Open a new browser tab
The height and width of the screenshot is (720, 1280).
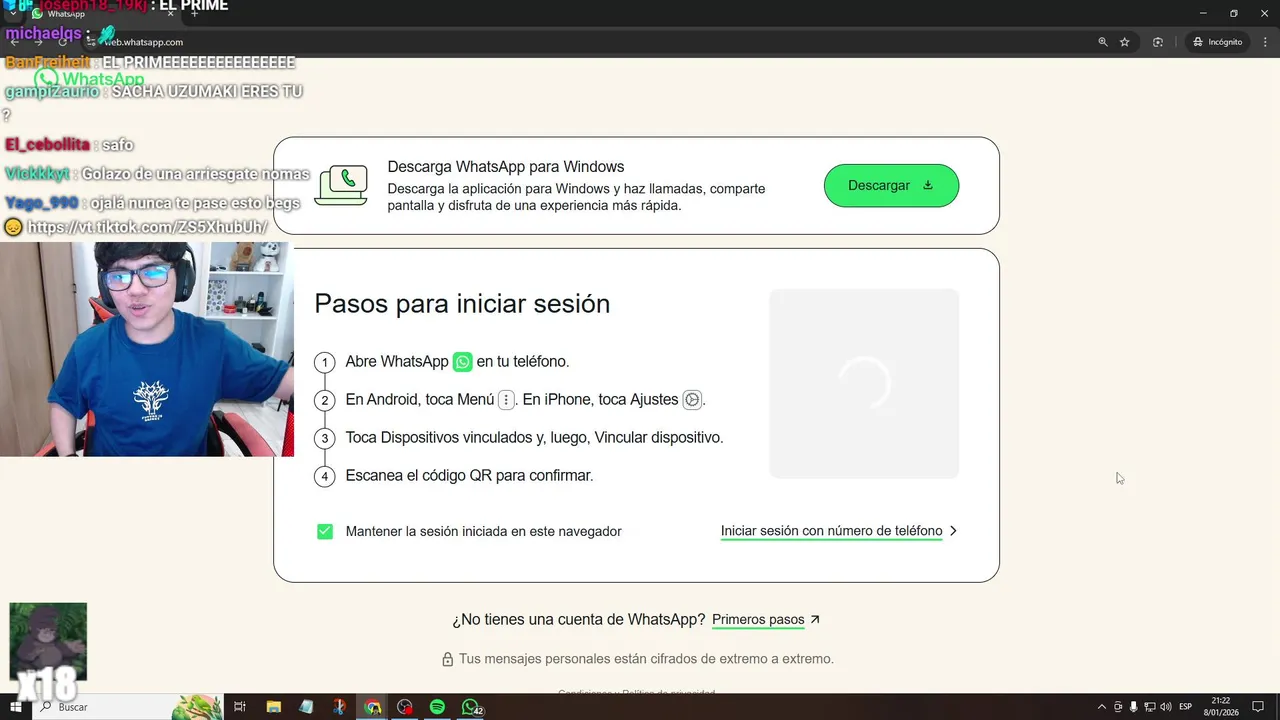195,14
